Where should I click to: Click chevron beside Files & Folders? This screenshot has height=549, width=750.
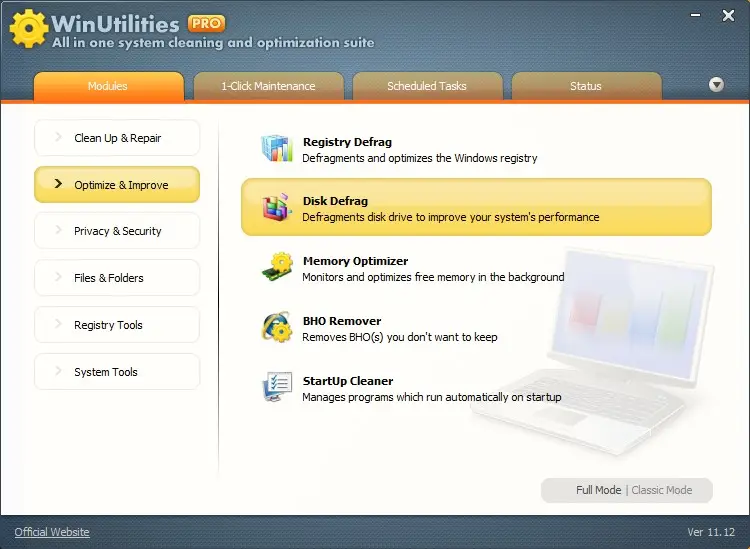coord(58,277)
